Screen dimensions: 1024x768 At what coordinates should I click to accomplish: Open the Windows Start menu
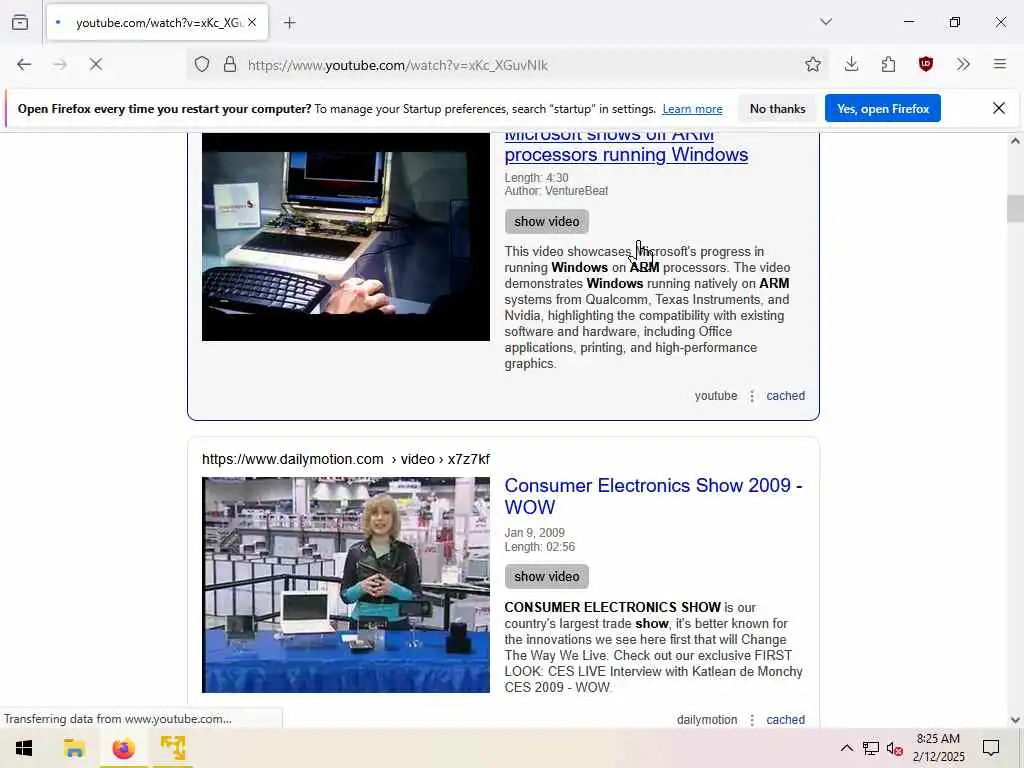pos(24,748)
